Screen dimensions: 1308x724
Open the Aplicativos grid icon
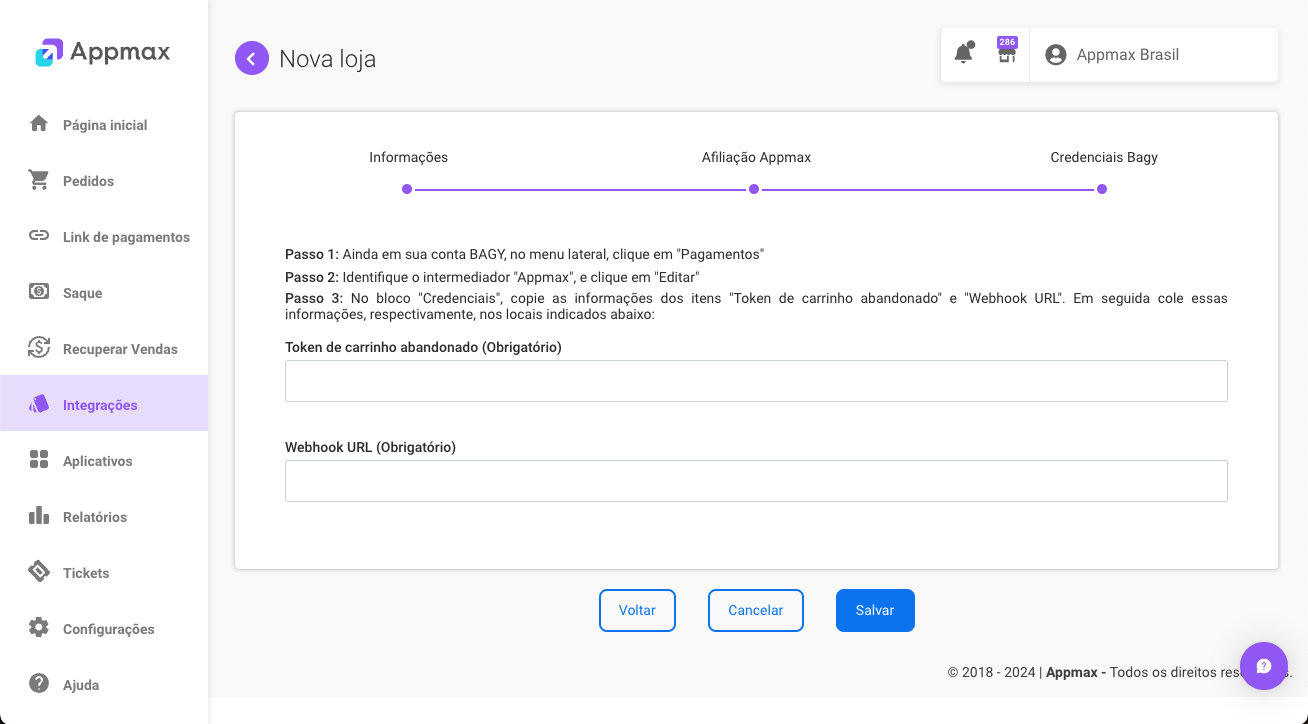click(x=38, y=460)
